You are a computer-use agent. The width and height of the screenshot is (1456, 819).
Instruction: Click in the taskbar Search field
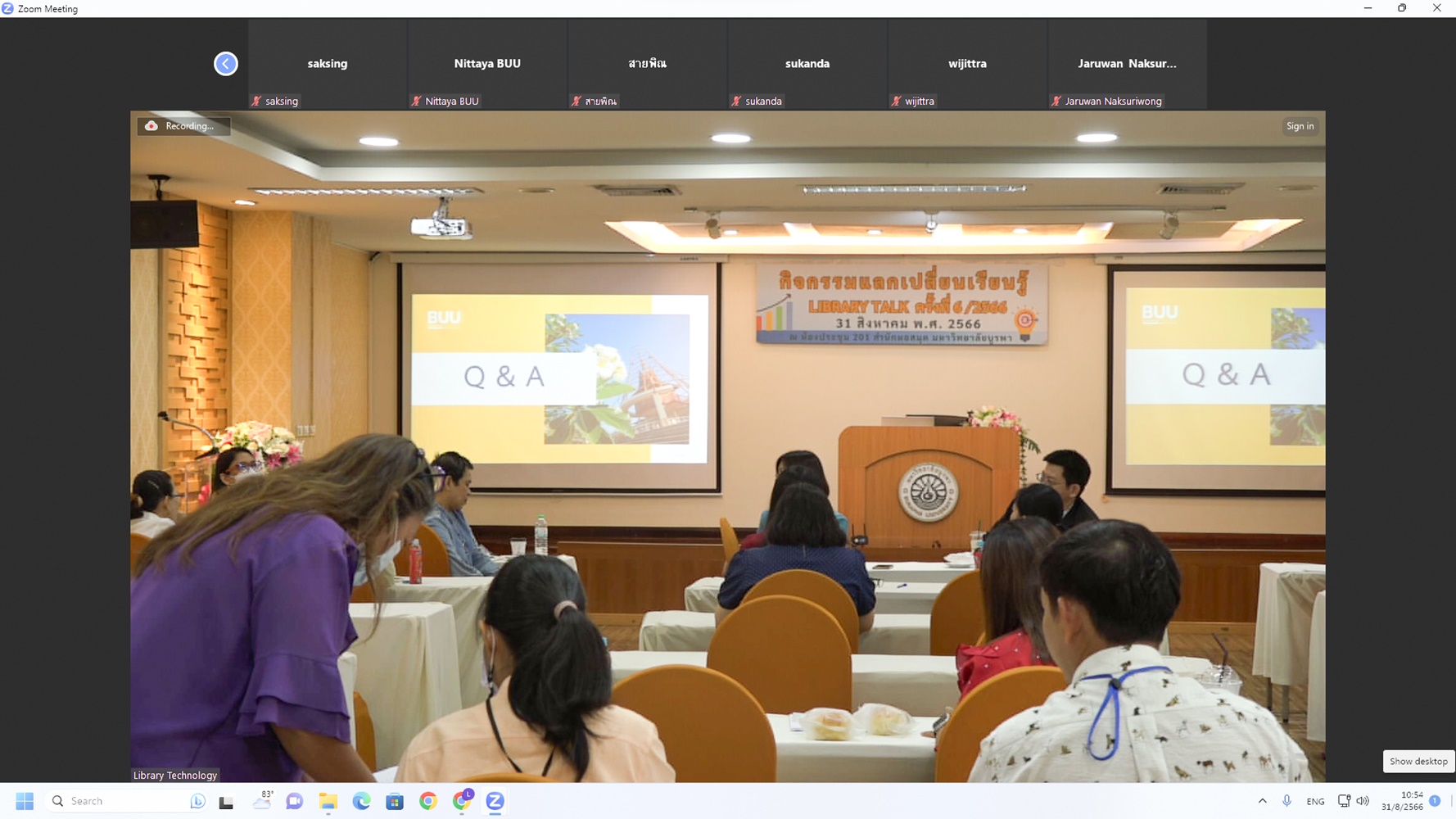123,801
